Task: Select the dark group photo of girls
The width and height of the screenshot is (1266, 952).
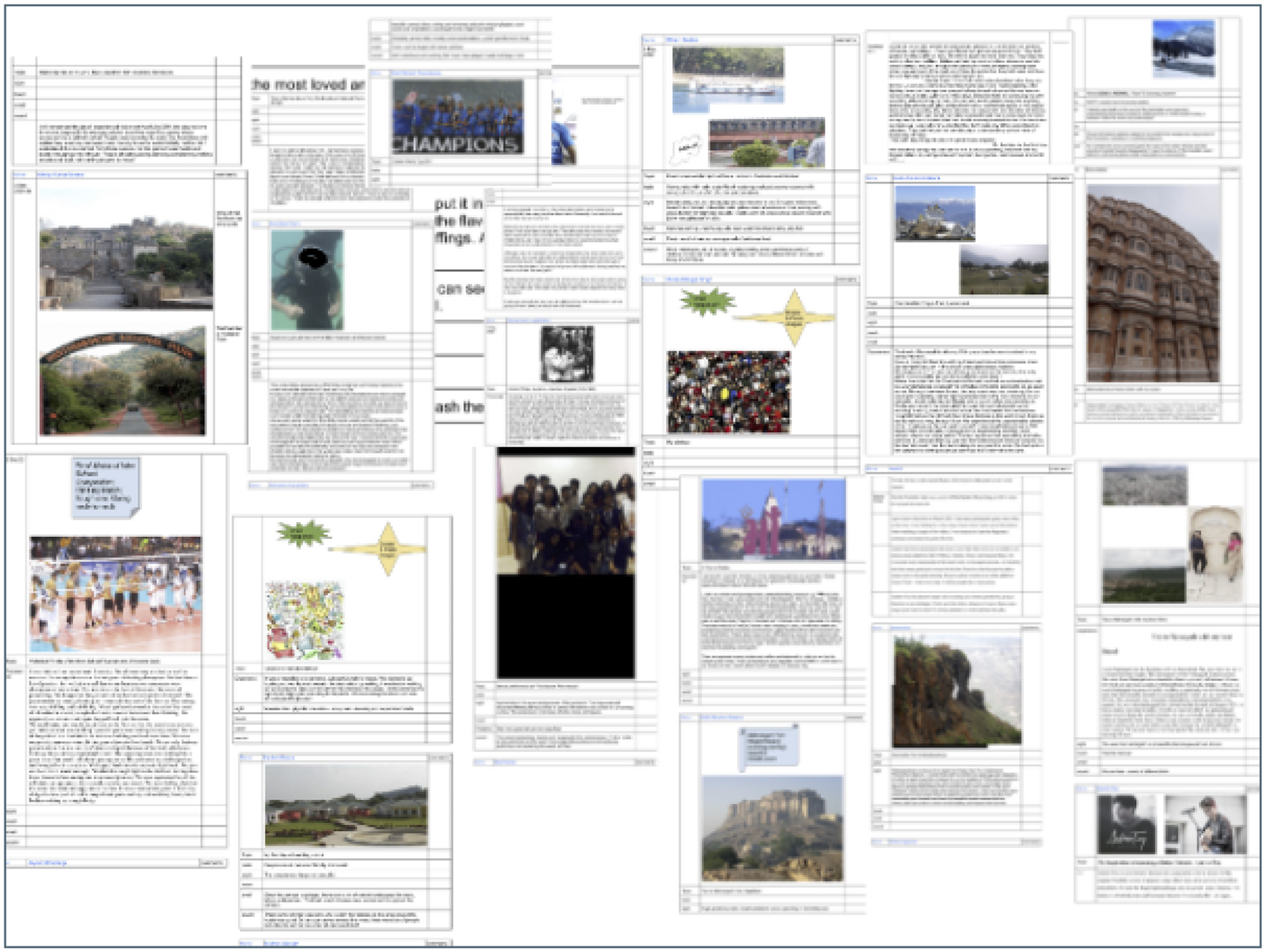Action: tap(566, 511)
